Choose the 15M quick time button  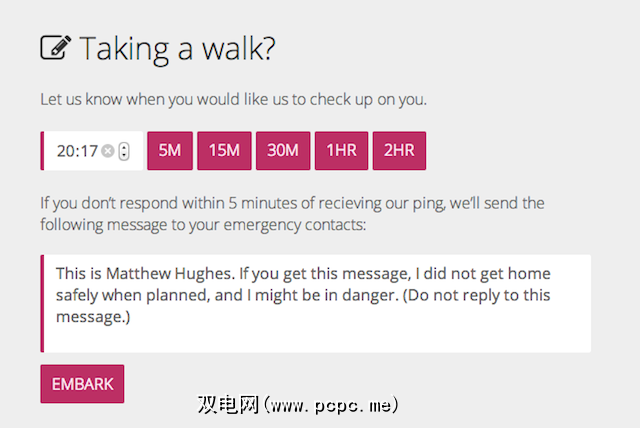point(224,151)
